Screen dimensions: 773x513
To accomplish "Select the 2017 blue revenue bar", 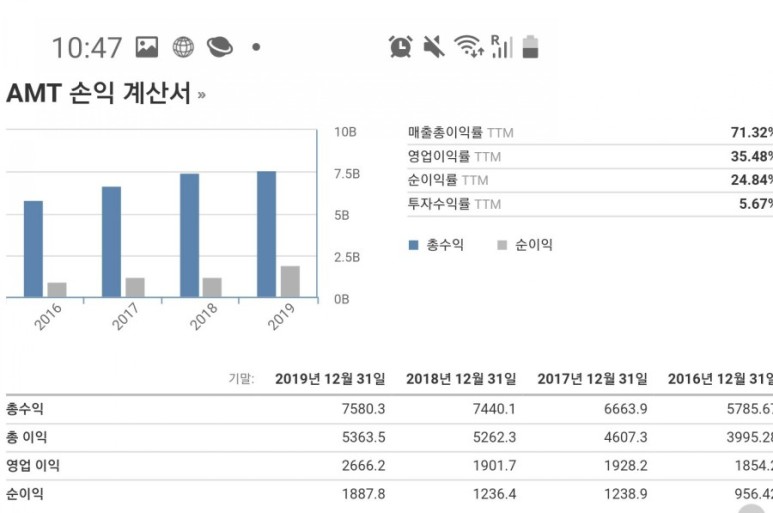I will point(111,242).
